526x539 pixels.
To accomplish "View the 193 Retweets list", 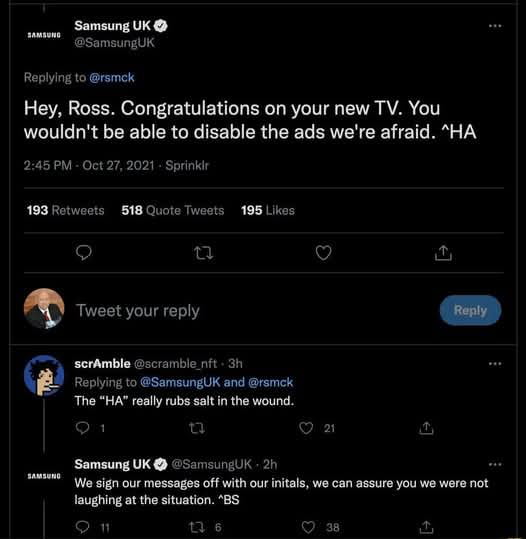I will click(66, 210).
